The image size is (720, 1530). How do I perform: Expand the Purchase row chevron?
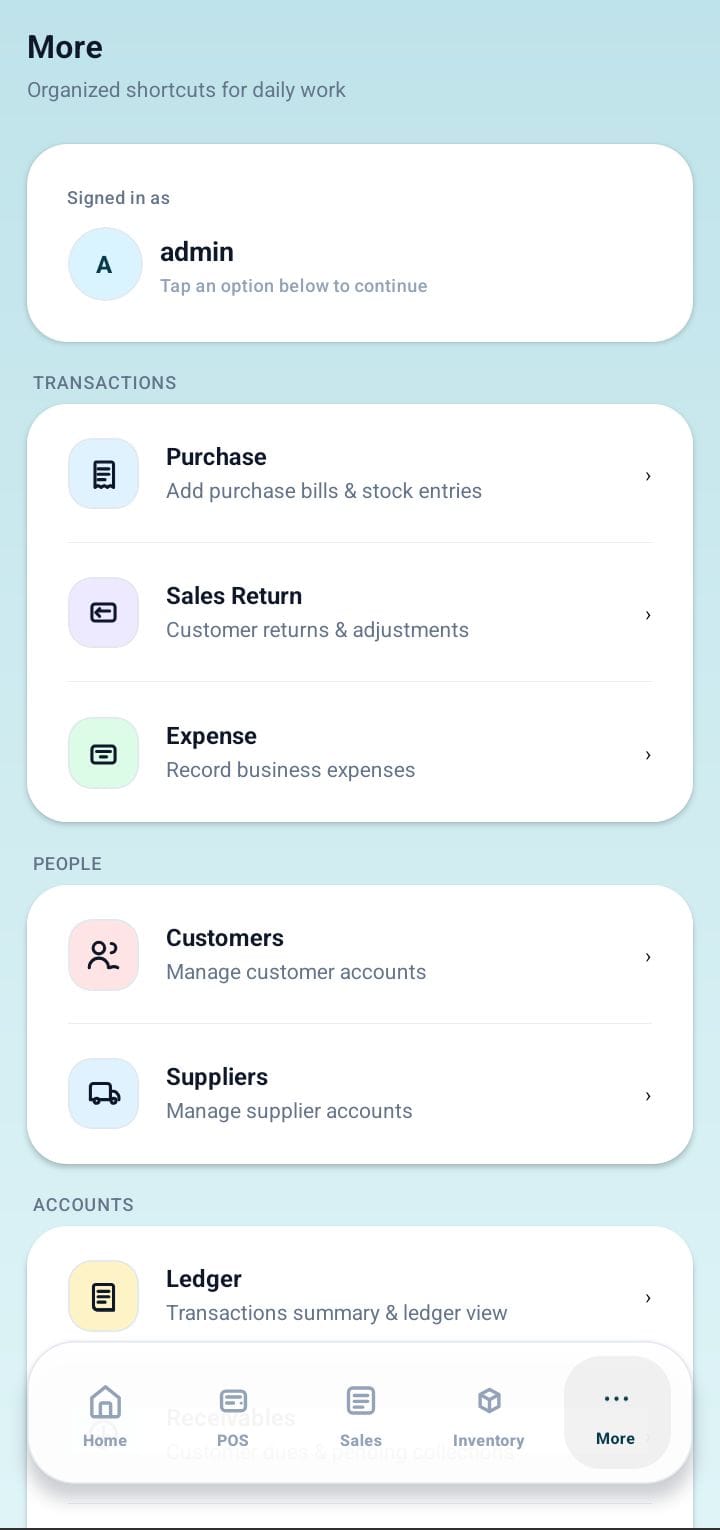(647, 476)
